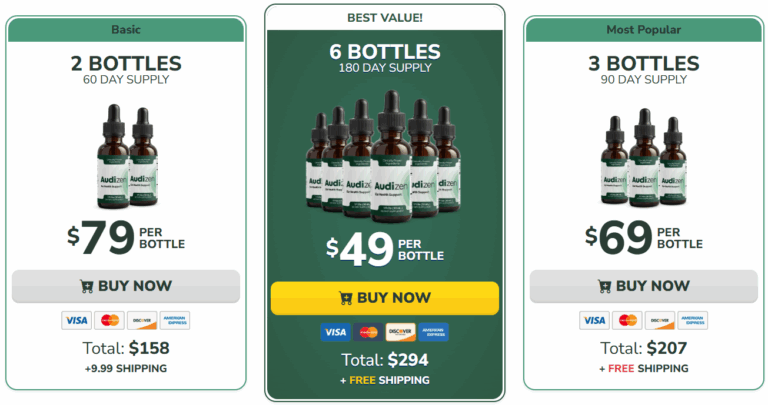Click the Best Value header label
Screen dimensions: 768x405
click(385, 18)
